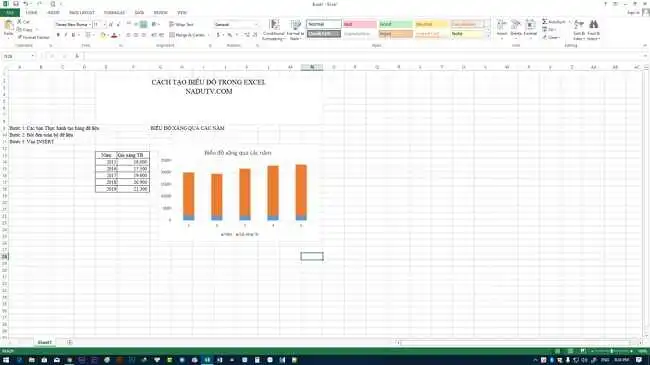Image resolution: width=650 pixels, height=365 pixels.
Task: Open the Windows Start menu
Action: 6,360
